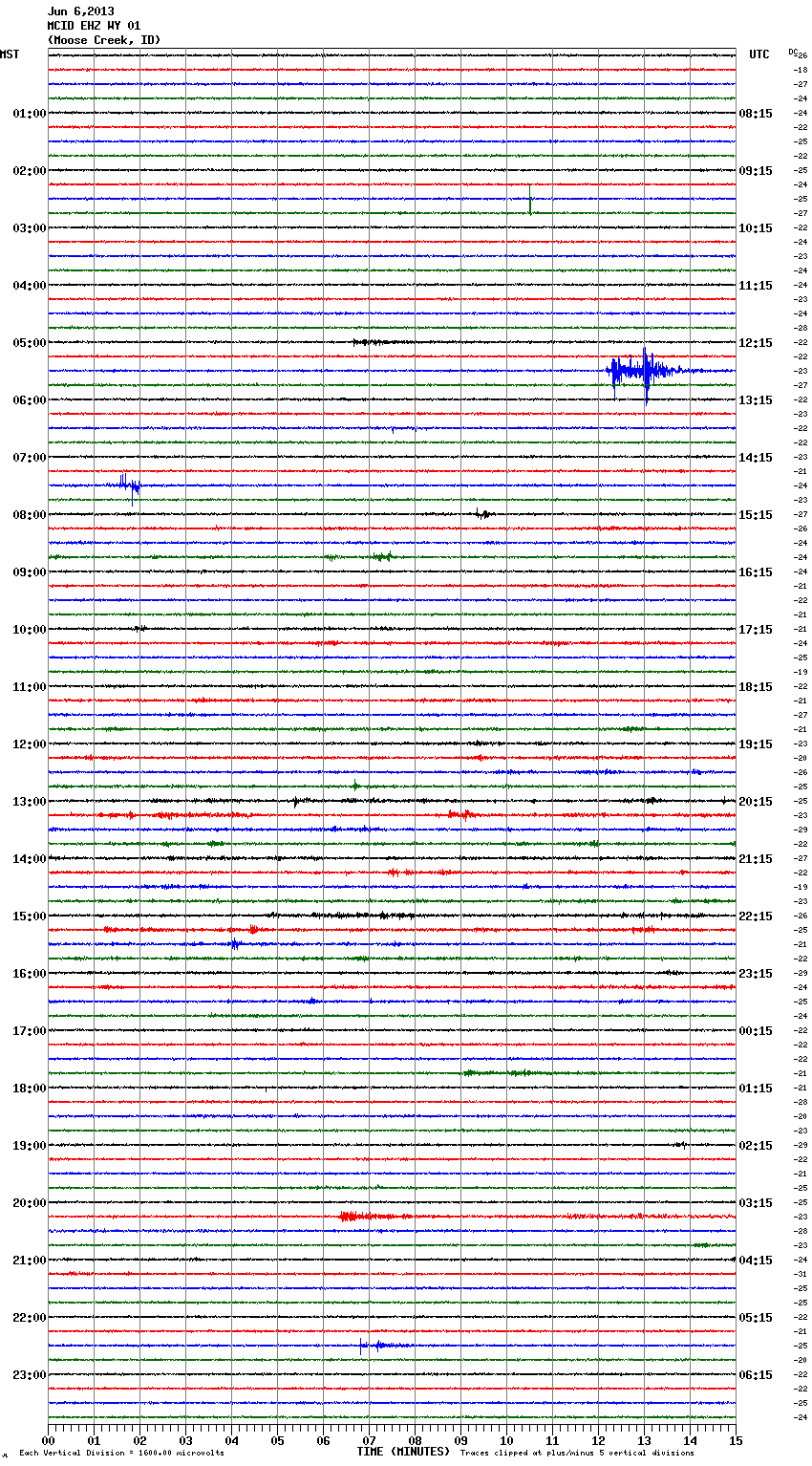
Task: Select the 08:00 MST row label
Action: coord(29,515)
